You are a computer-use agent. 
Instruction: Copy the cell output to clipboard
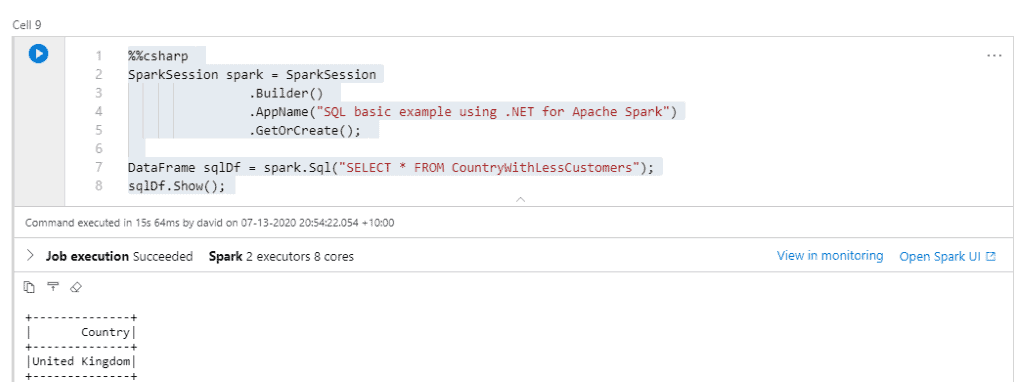29,287
